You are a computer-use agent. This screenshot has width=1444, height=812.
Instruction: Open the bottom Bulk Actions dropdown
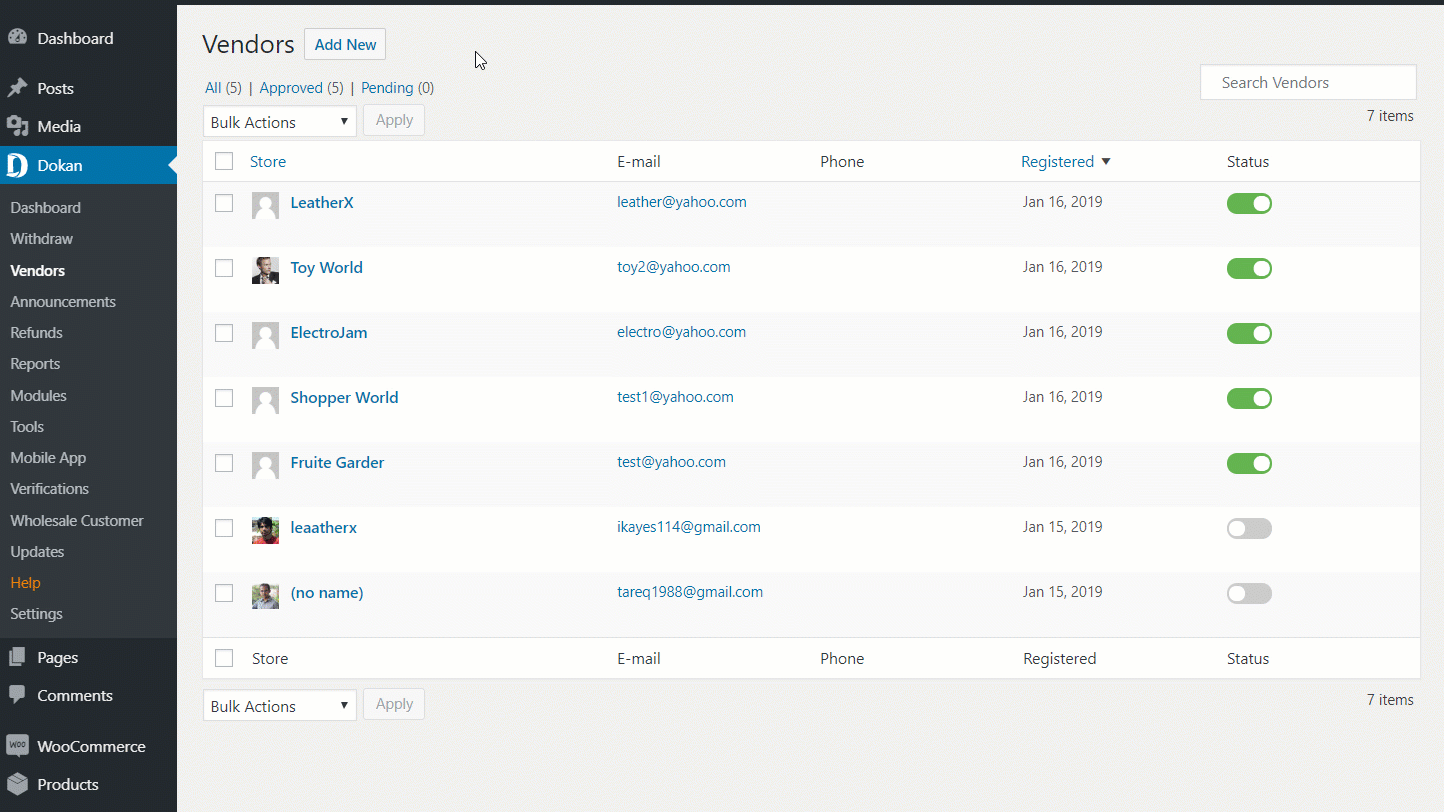[280, 705]
